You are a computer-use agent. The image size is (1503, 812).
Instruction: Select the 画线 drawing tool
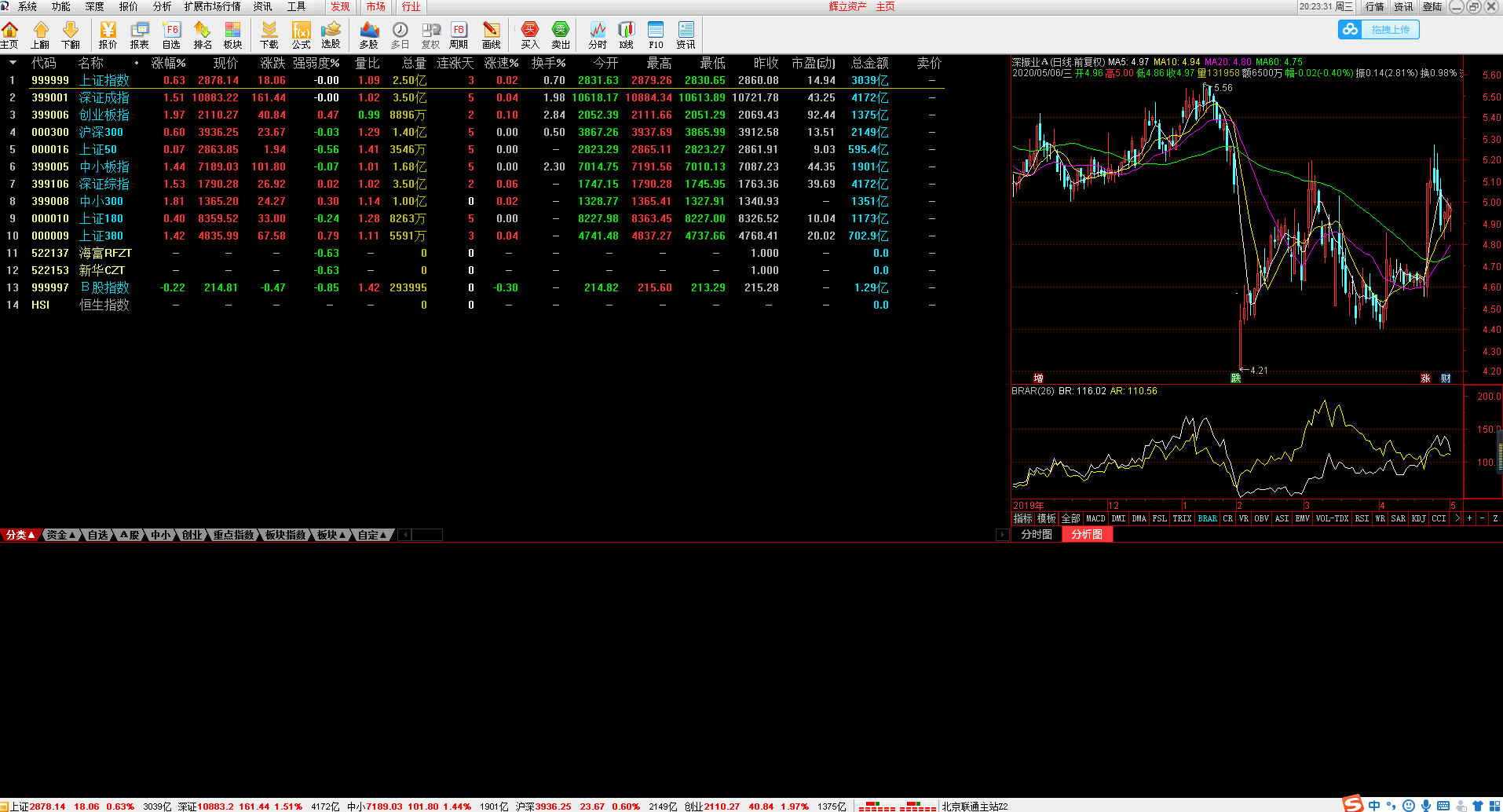pyautogui.click(x=492, y=35)
